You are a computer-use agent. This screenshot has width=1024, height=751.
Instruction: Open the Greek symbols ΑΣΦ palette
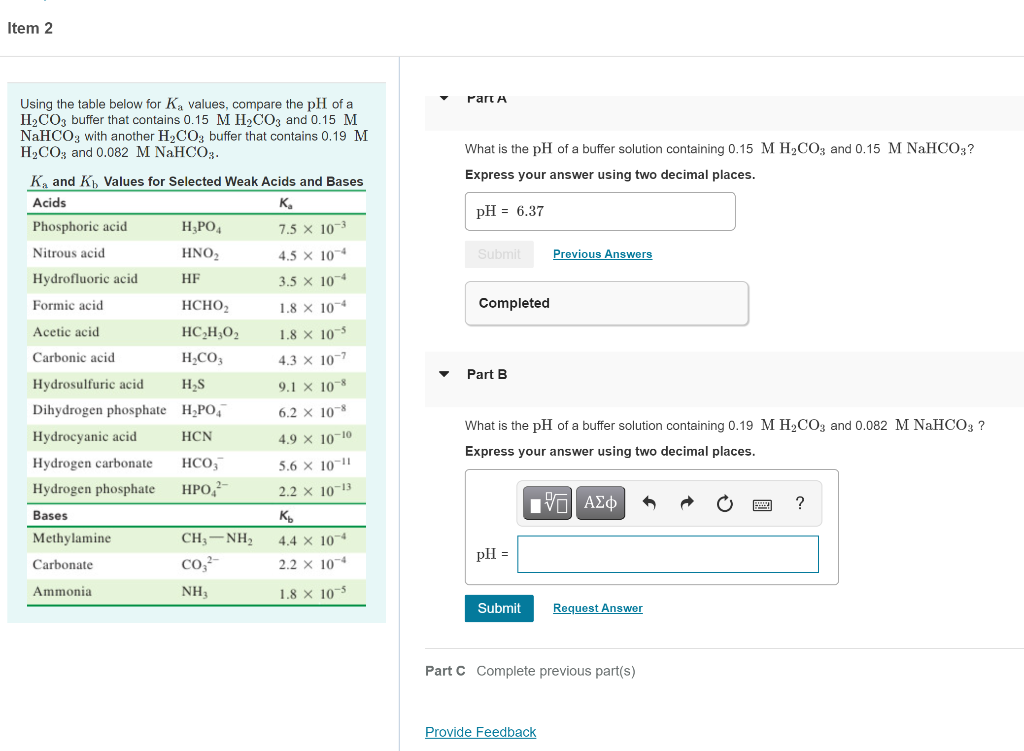pyautogui.click(x=600, y=503)
